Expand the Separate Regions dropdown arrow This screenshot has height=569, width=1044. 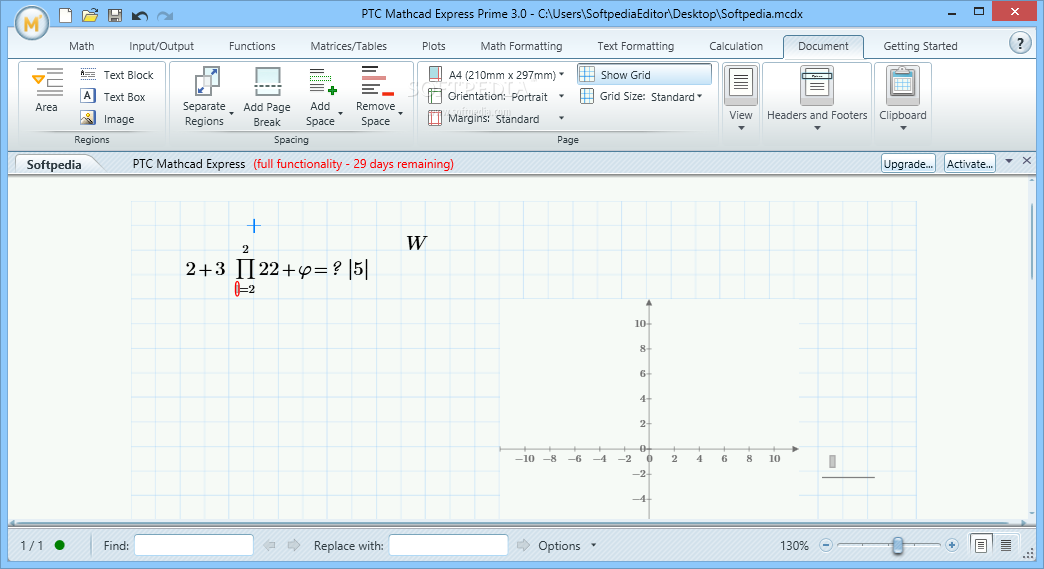(x=231, y=114)
